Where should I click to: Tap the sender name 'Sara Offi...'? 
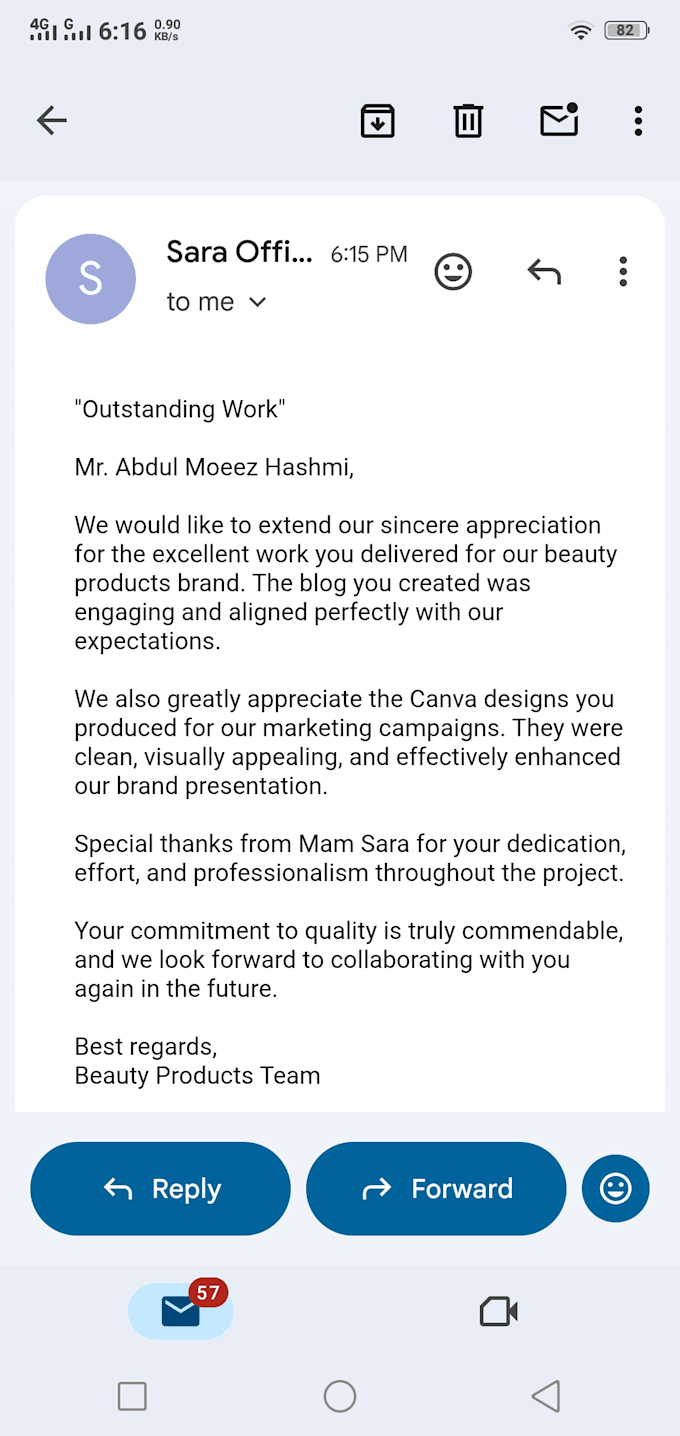point(239,252)
